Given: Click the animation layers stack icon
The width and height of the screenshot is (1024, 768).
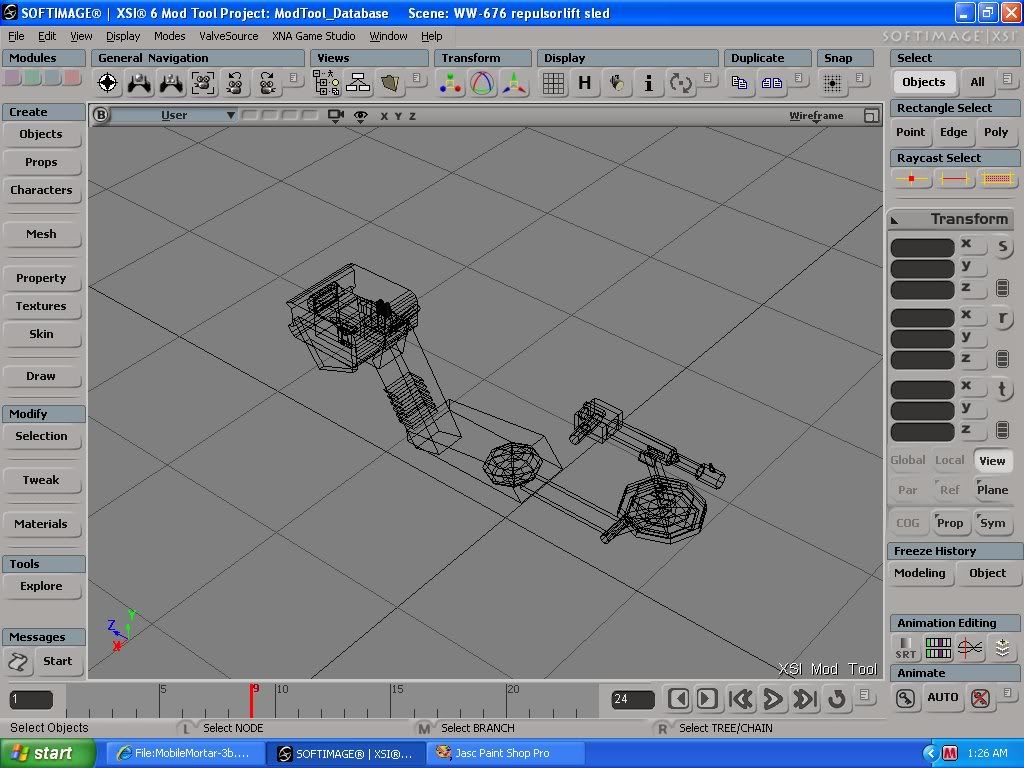Looking at the screenshot, I should tap(1002, 648).
